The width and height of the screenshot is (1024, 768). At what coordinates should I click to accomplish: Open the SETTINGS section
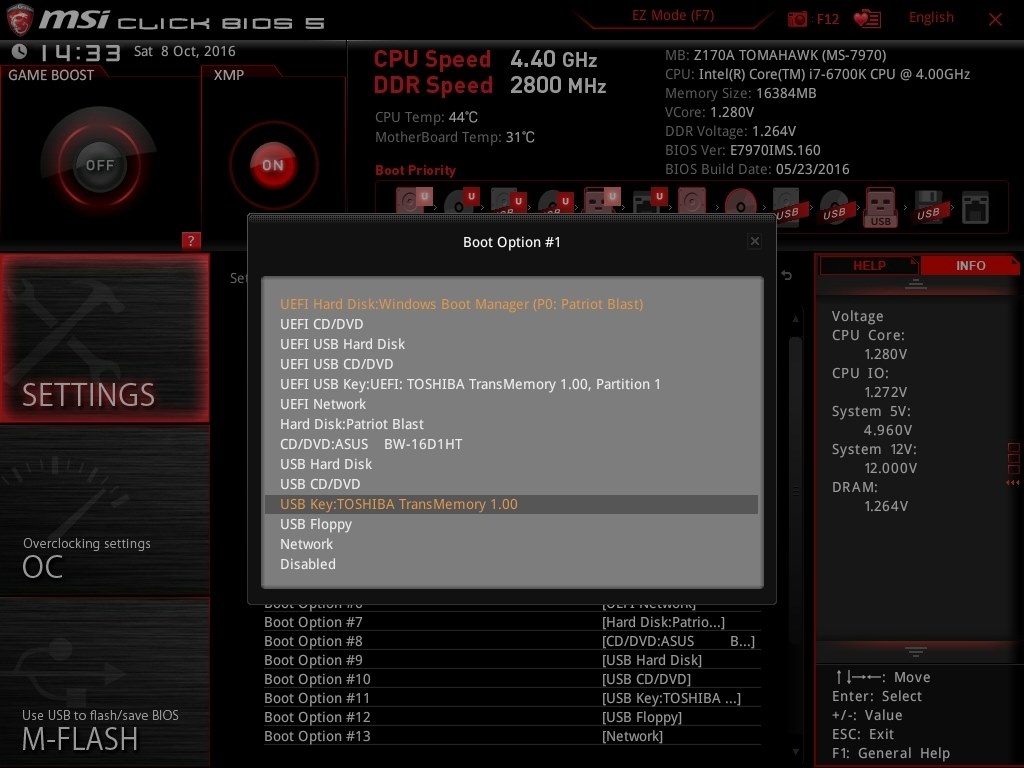pyautogui.click(x=104, y=338)
